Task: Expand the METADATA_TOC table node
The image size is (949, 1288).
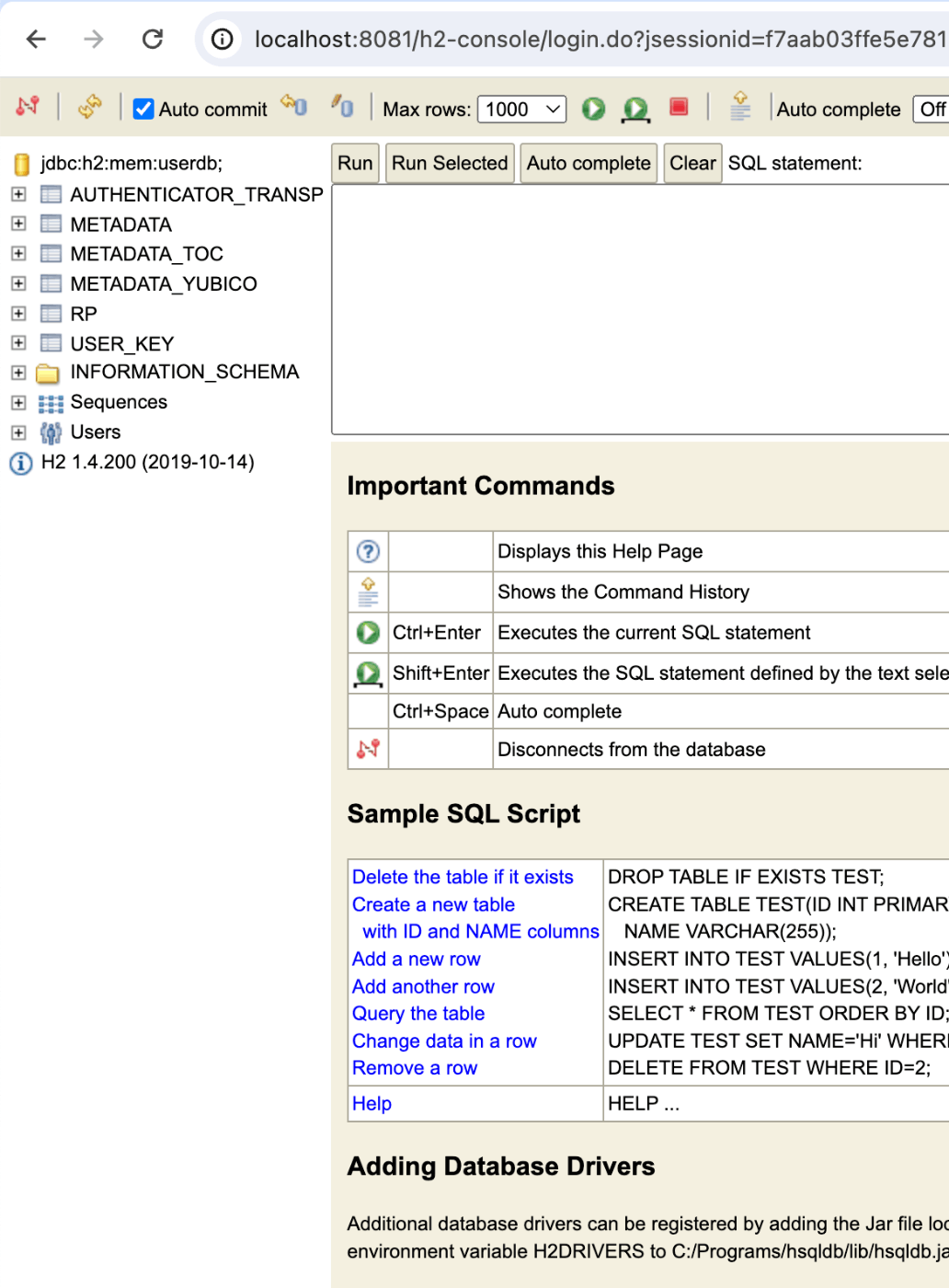Action: click(x=18, y=253)
